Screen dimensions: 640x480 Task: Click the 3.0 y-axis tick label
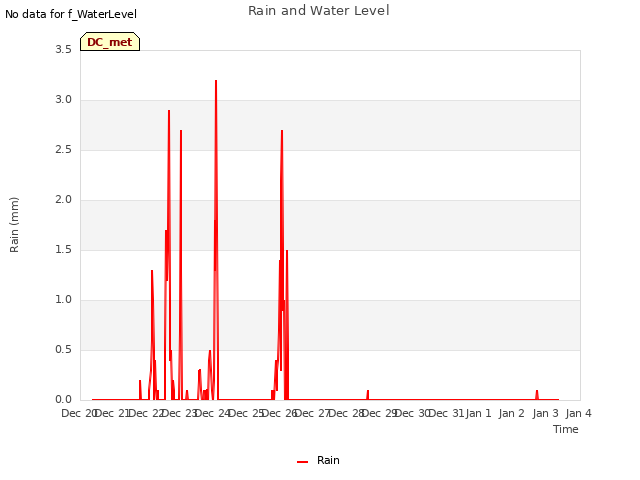(63, 100)
